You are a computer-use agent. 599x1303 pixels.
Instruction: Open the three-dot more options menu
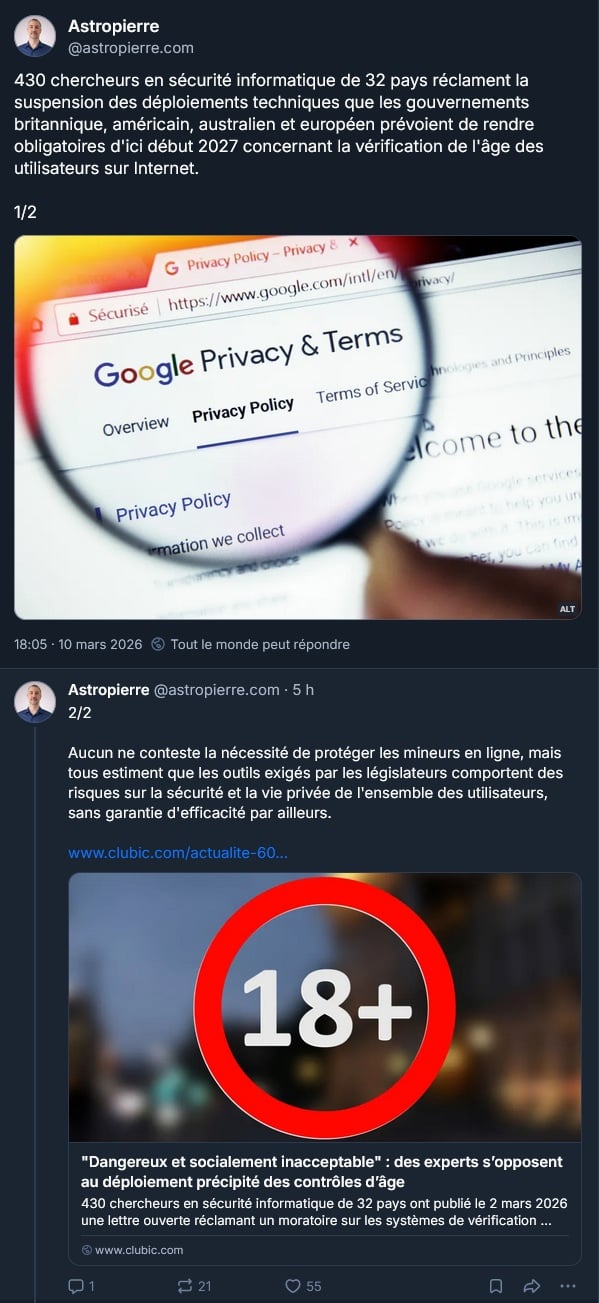click(568, 1286)
